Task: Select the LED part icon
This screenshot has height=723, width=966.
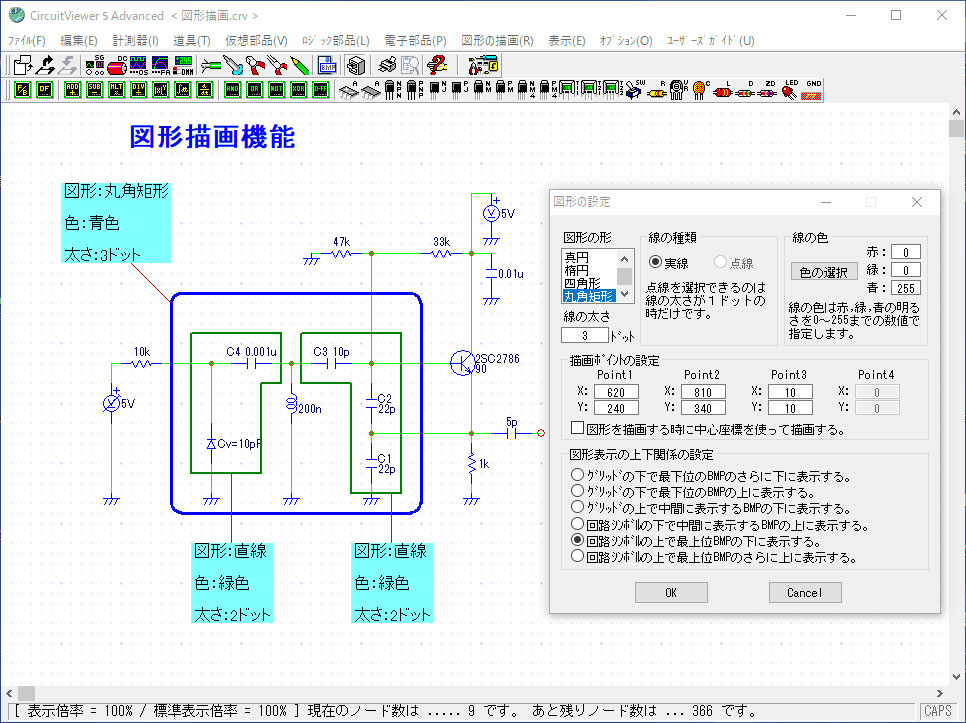Action: [x=790, y=90]
